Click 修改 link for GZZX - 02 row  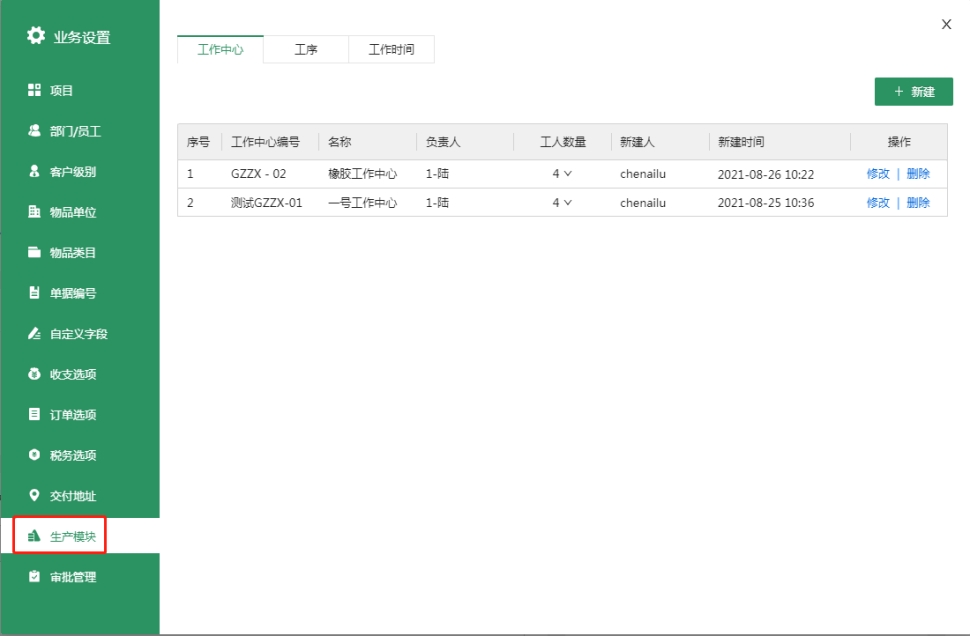click(878, 174)
